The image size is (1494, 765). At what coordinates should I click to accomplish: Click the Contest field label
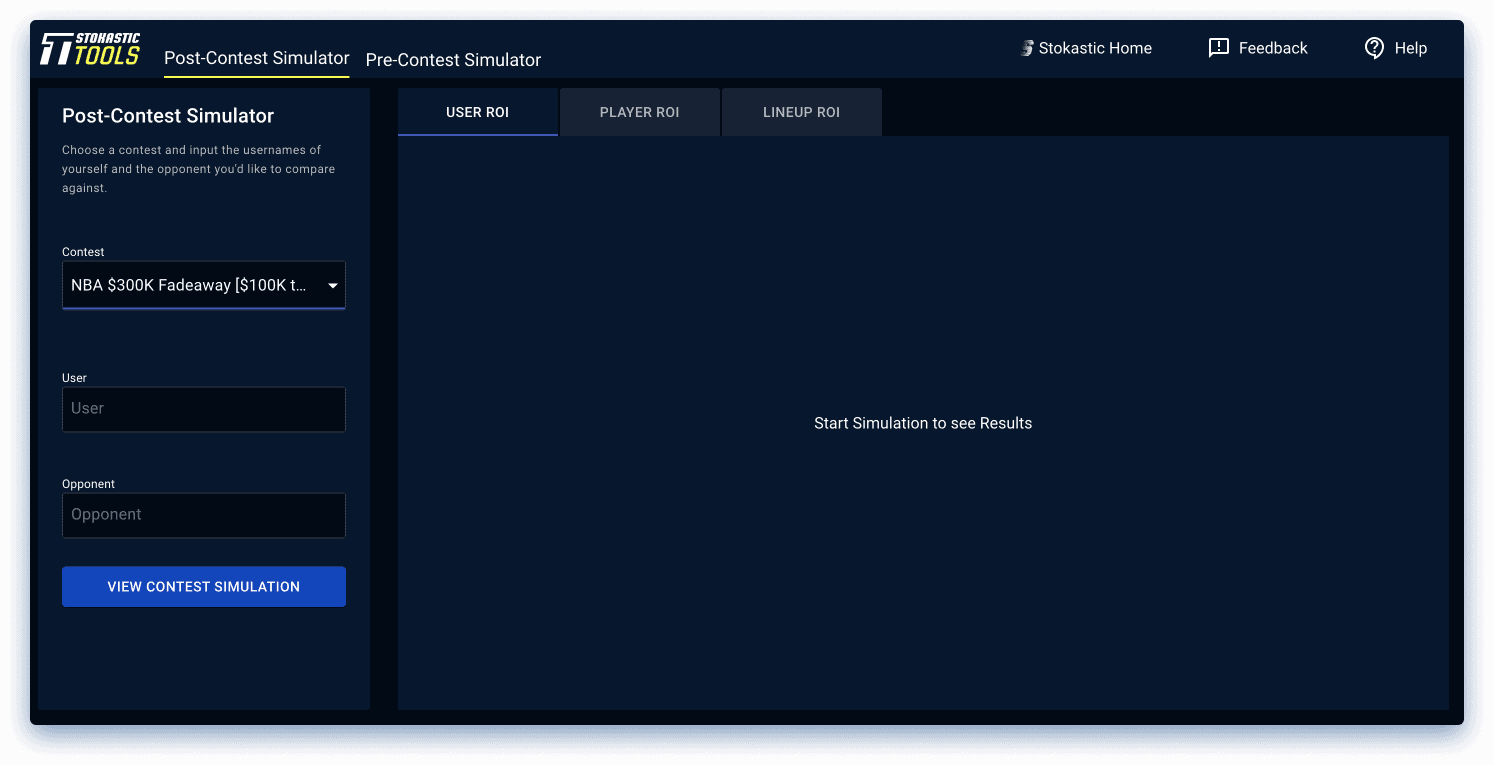point(83,252)
